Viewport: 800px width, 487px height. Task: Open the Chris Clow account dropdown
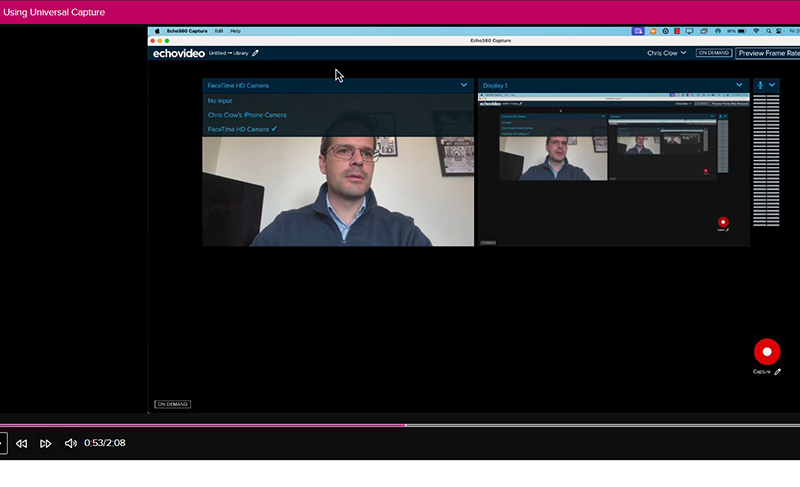666,53
